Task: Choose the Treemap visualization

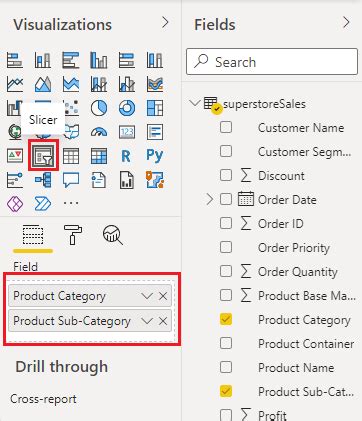Action: [155, 108]
